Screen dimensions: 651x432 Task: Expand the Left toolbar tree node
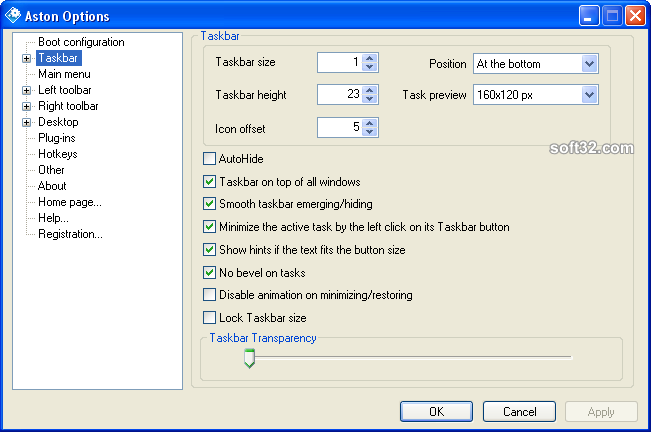(x=27, y=90)
